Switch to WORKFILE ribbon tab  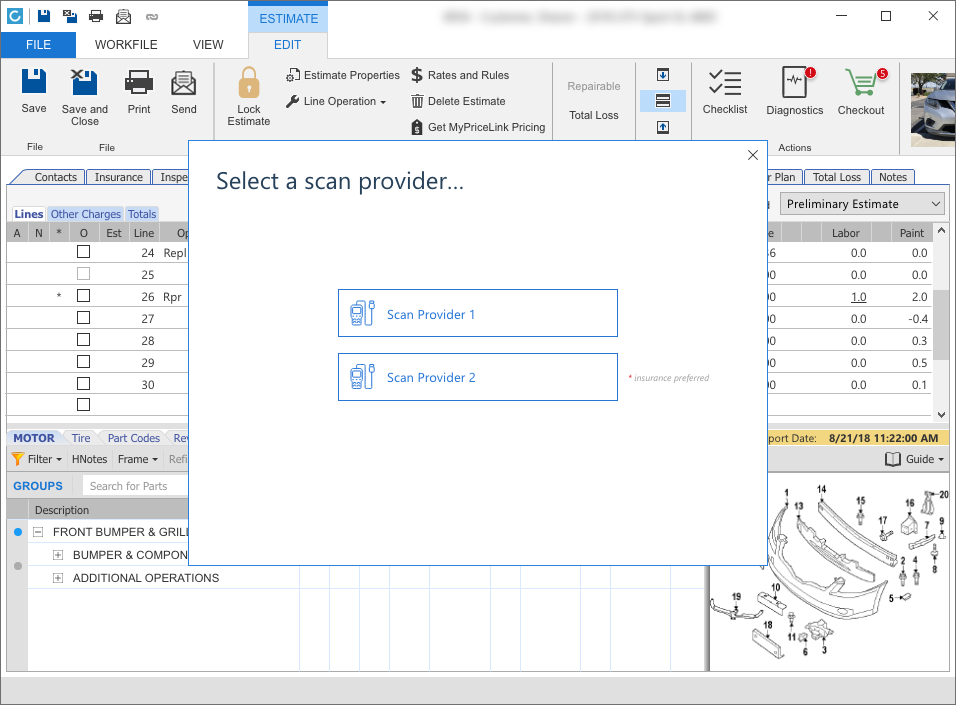click(x=126, y=45)
